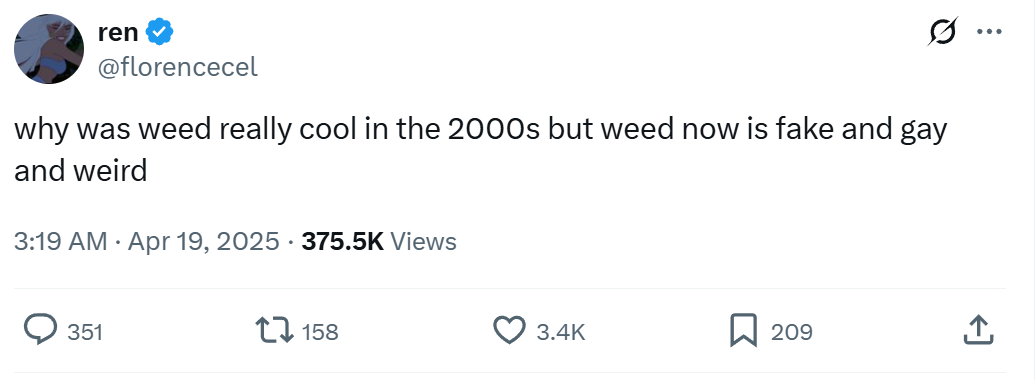This screenshot has width=1035, height=380.
Task: Click the 3:19 AM timestamp link
Action: (x=60, y=241)
